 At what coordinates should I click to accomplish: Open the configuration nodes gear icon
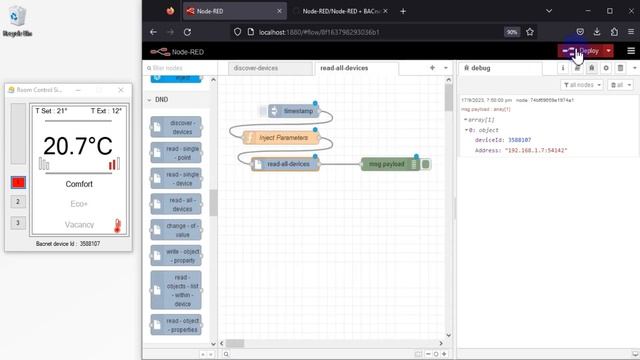606,68
